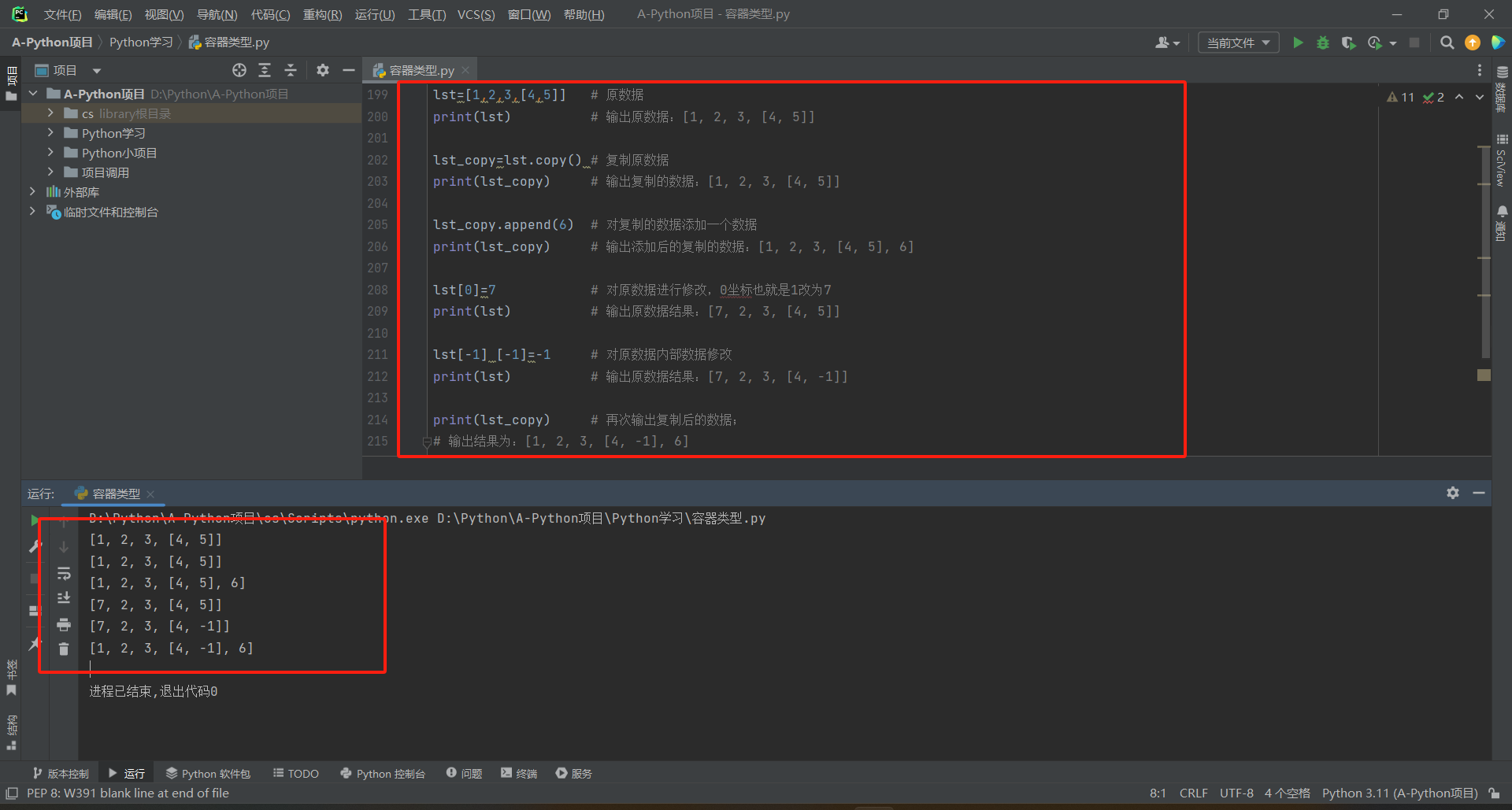
Task: Click the Debug bug icon
Action: click(1323, 43)
